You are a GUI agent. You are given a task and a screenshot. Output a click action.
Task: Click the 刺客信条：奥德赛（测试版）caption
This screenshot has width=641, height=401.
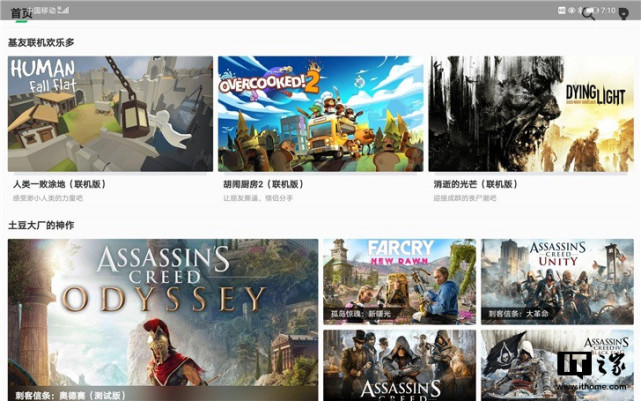click(x=70, y=395)
